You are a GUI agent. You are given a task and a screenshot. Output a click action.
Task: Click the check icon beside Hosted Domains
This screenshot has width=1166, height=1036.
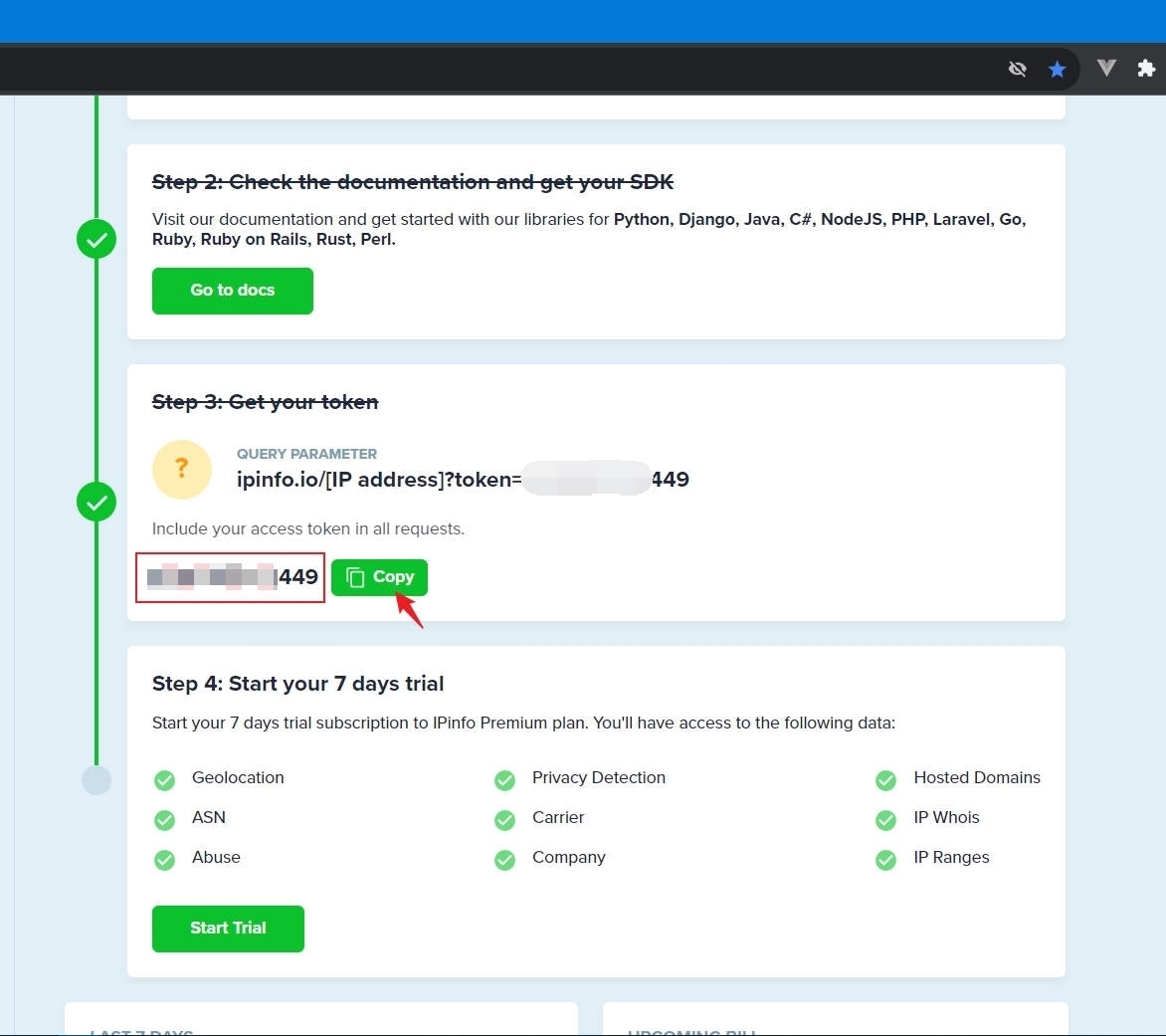885,780
